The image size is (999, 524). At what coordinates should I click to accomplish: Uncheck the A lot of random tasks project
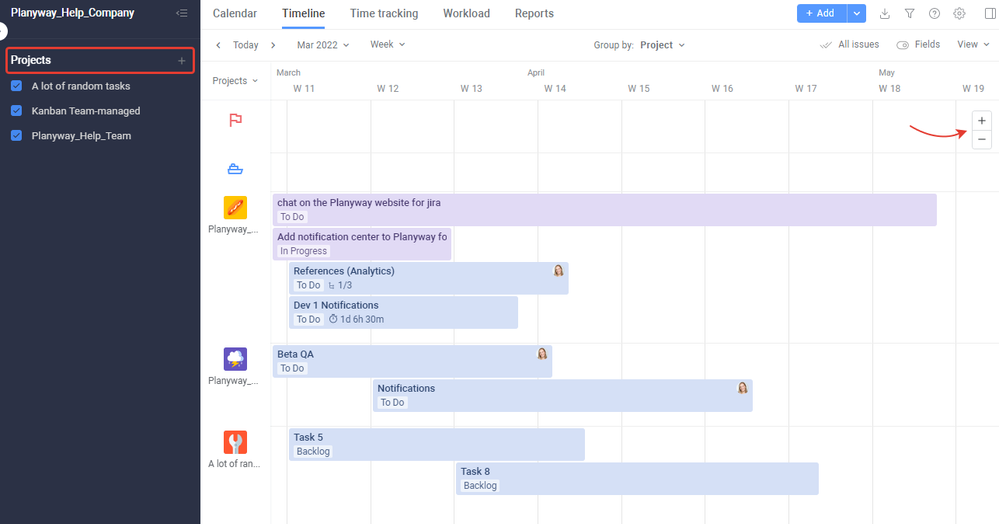coord(17,85)
